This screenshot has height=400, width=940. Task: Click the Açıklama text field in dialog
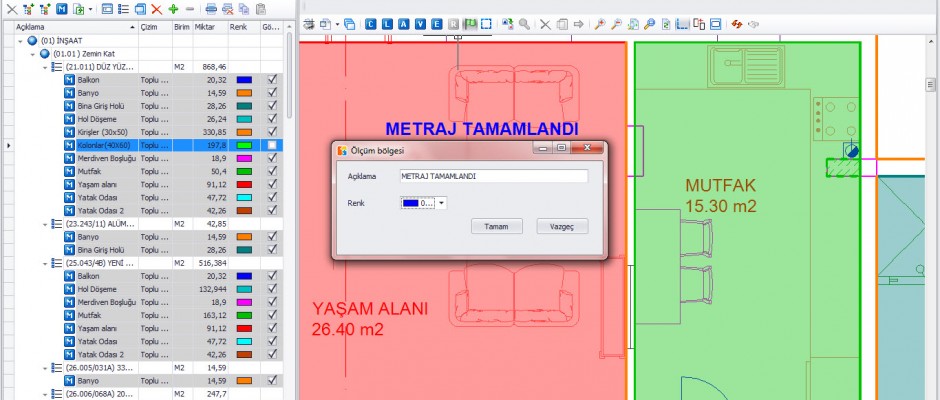click(492, 176)
